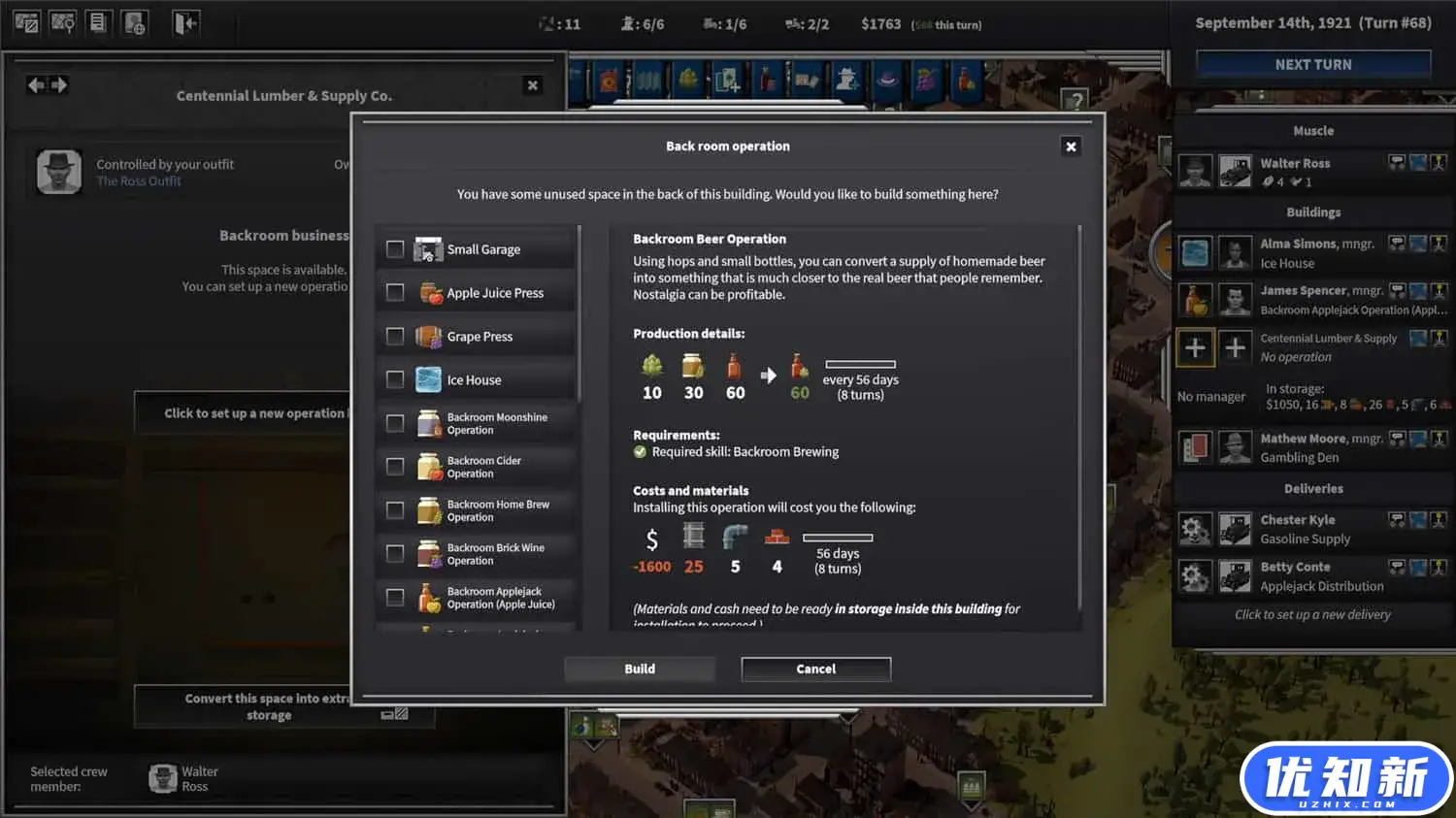Viewport: 1456px width, 818px height.
Task: Select Grape Press from operation list
Action: point(480,337)
